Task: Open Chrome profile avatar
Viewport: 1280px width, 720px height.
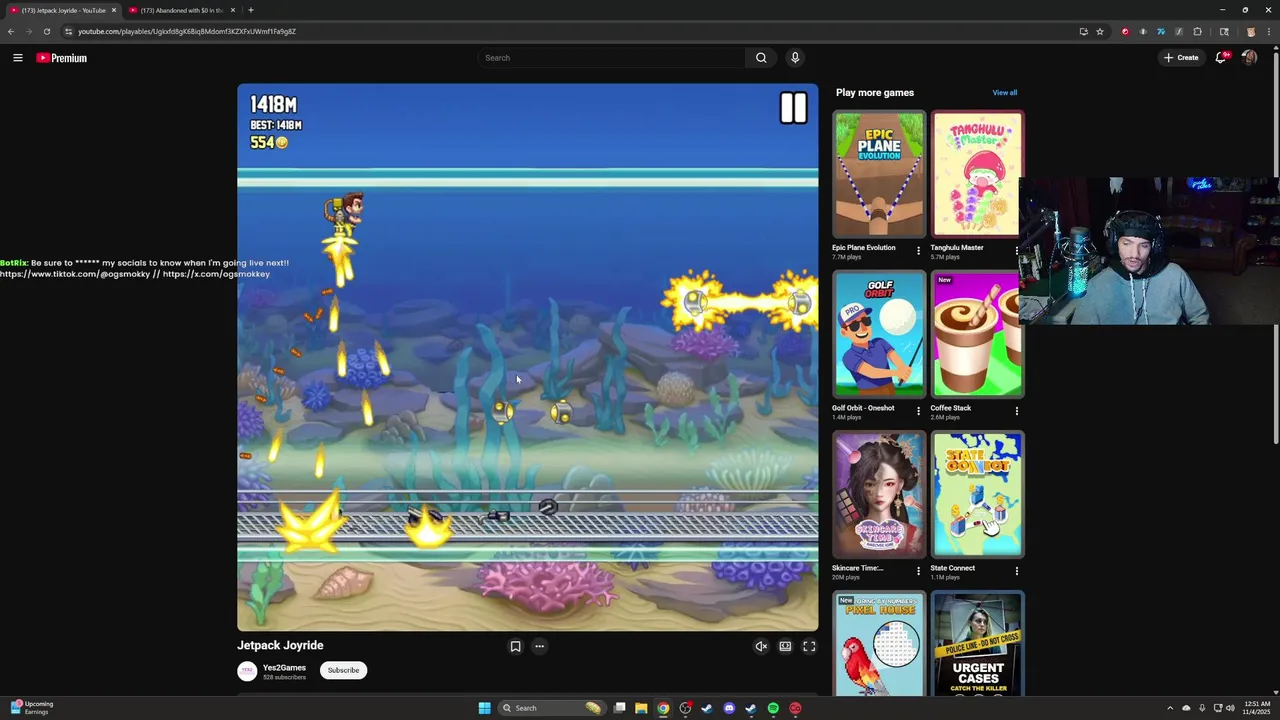Action: pyautogui.click(x=1250, y=31)
